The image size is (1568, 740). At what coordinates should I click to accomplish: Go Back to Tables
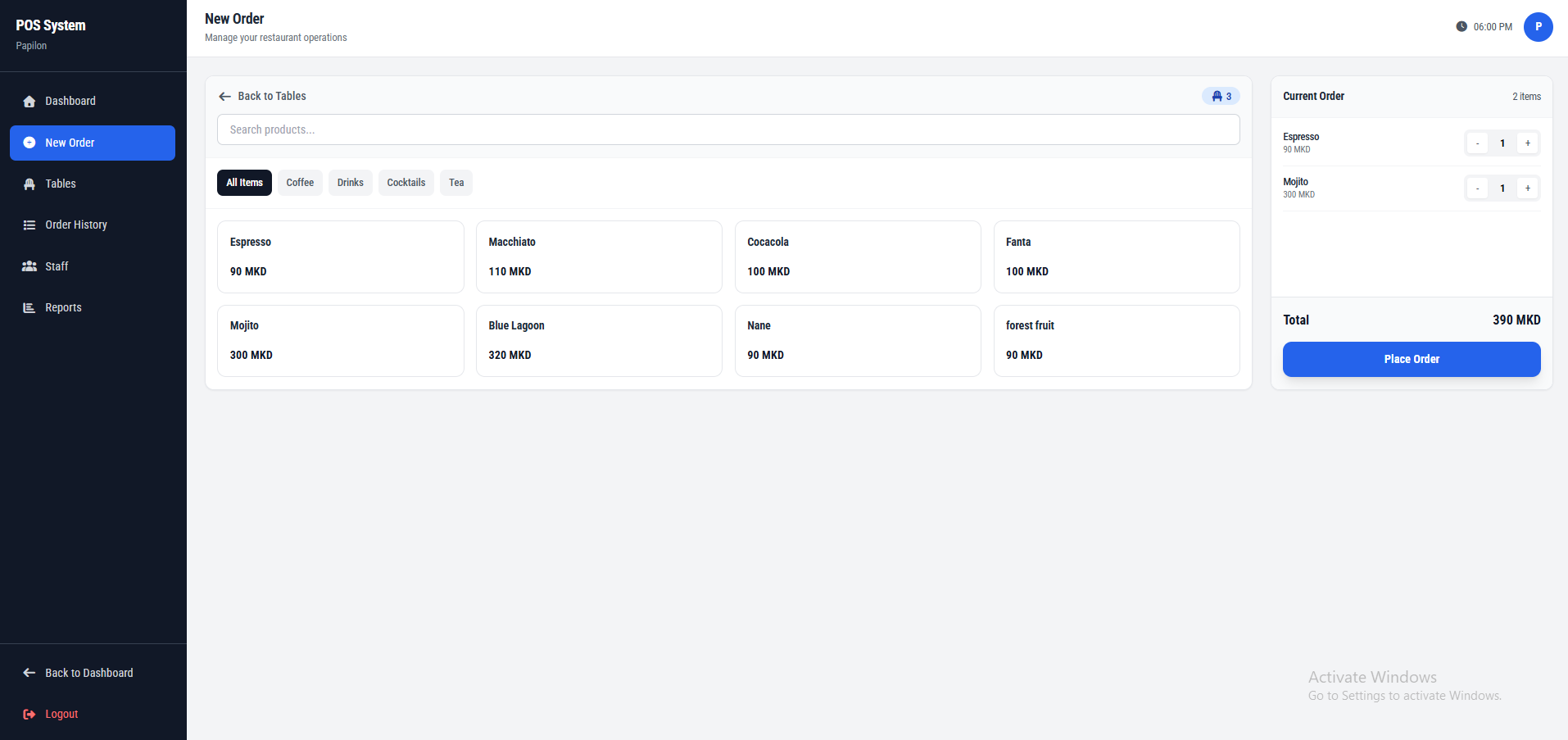262,97
